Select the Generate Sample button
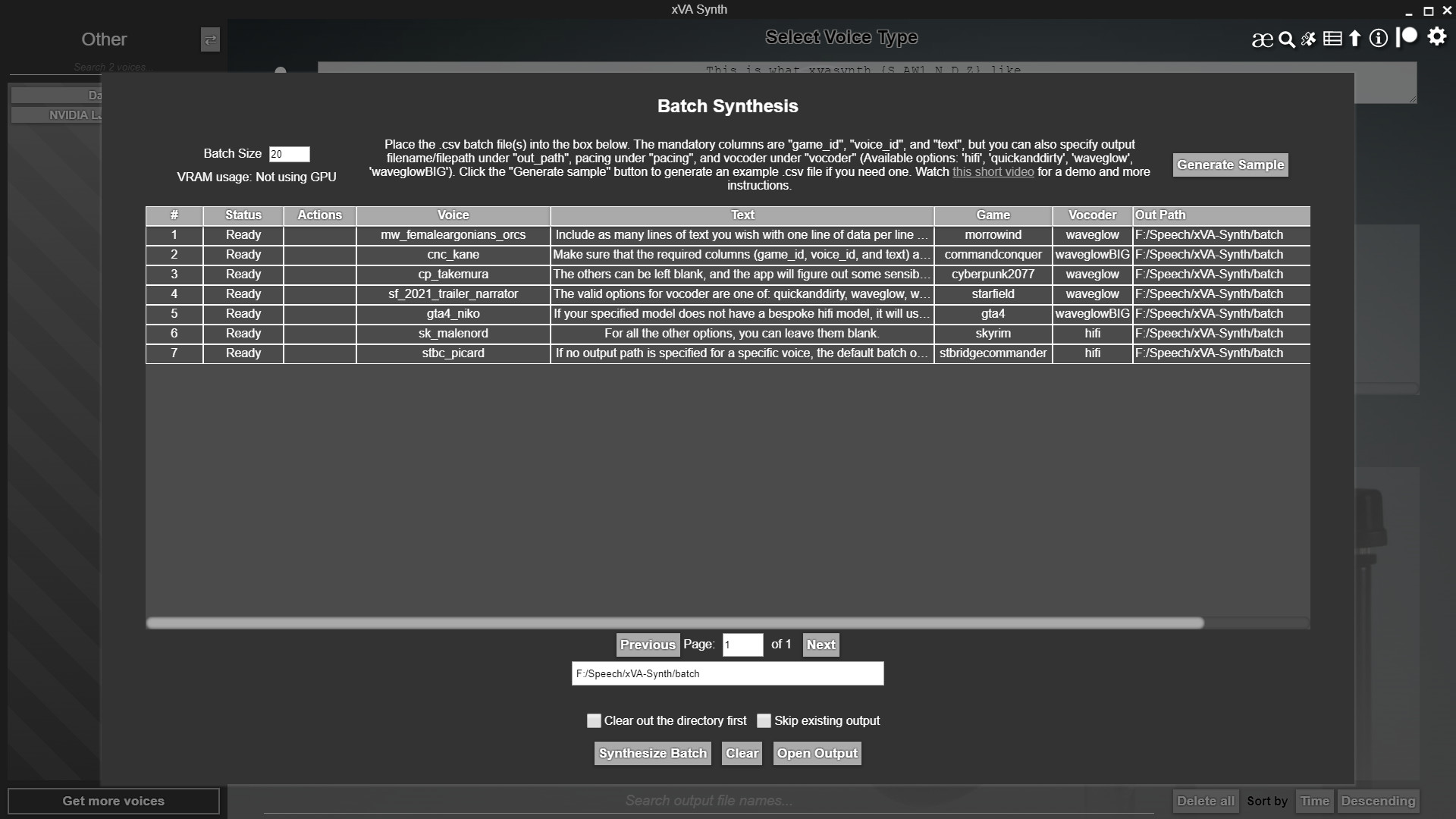 1230,165
